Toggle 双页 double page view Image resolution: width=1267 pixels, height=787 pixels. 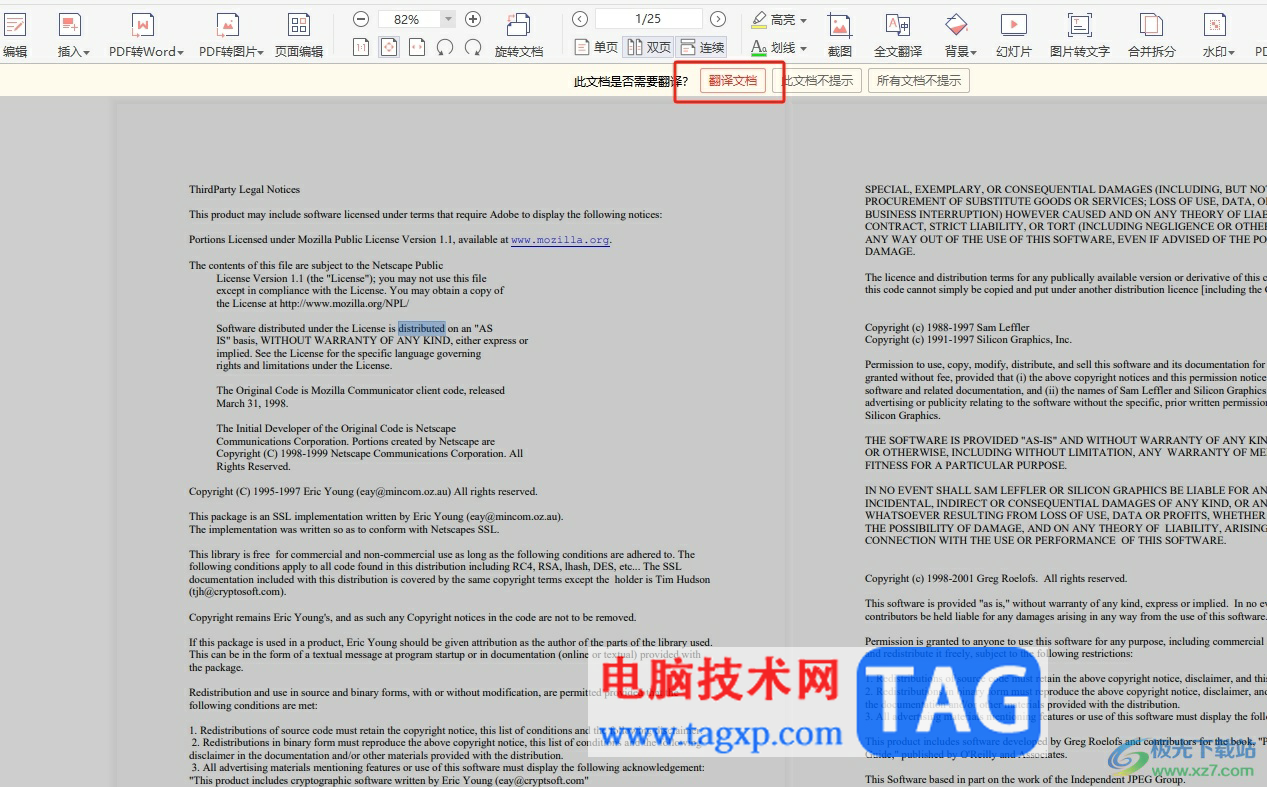(649, 47)
